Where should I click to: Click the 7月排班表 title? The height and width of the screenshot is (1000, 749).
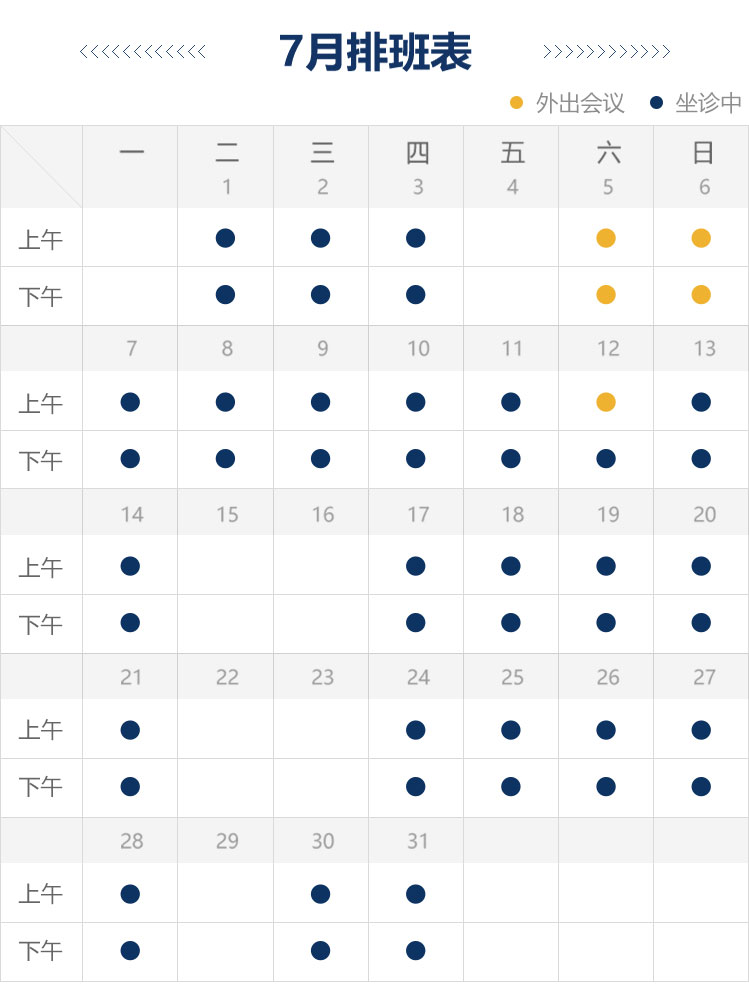[375, 52]
